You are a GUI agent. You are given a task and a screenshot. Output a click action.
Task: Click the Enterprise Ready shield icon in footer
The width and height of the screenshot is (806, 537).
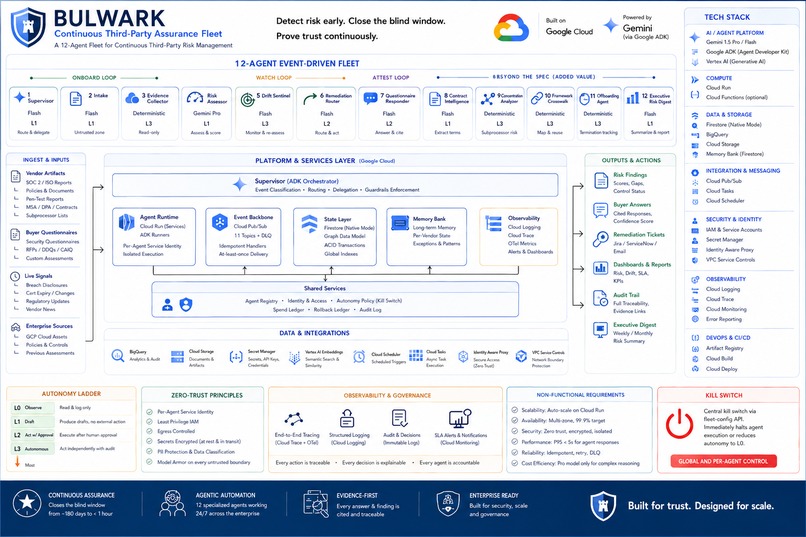[448, 504]
